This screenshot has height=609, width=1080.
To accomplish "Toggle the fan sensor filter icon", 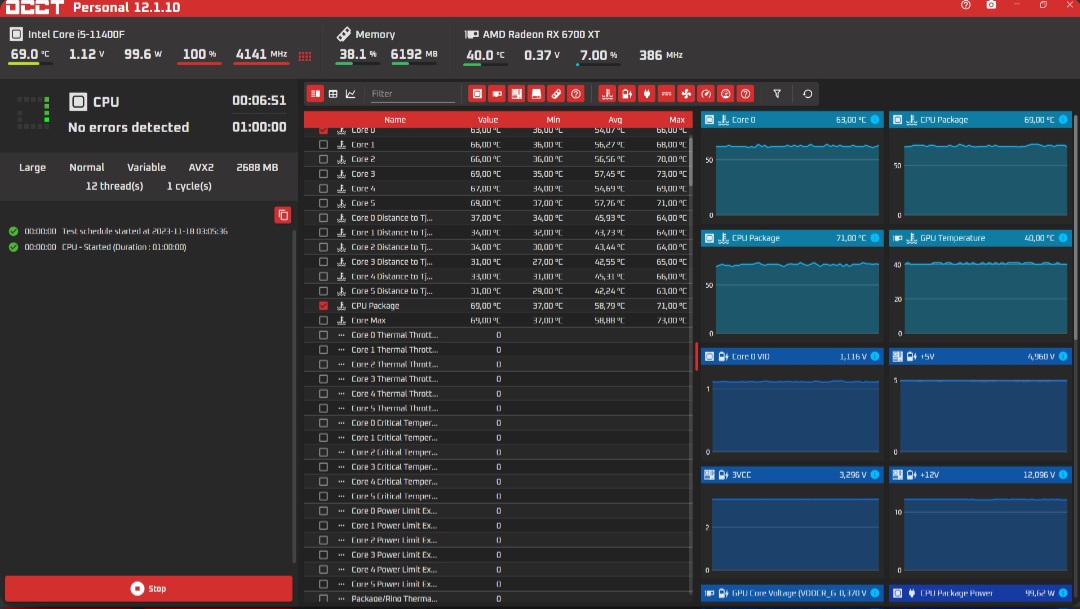I will click(686, 94).
